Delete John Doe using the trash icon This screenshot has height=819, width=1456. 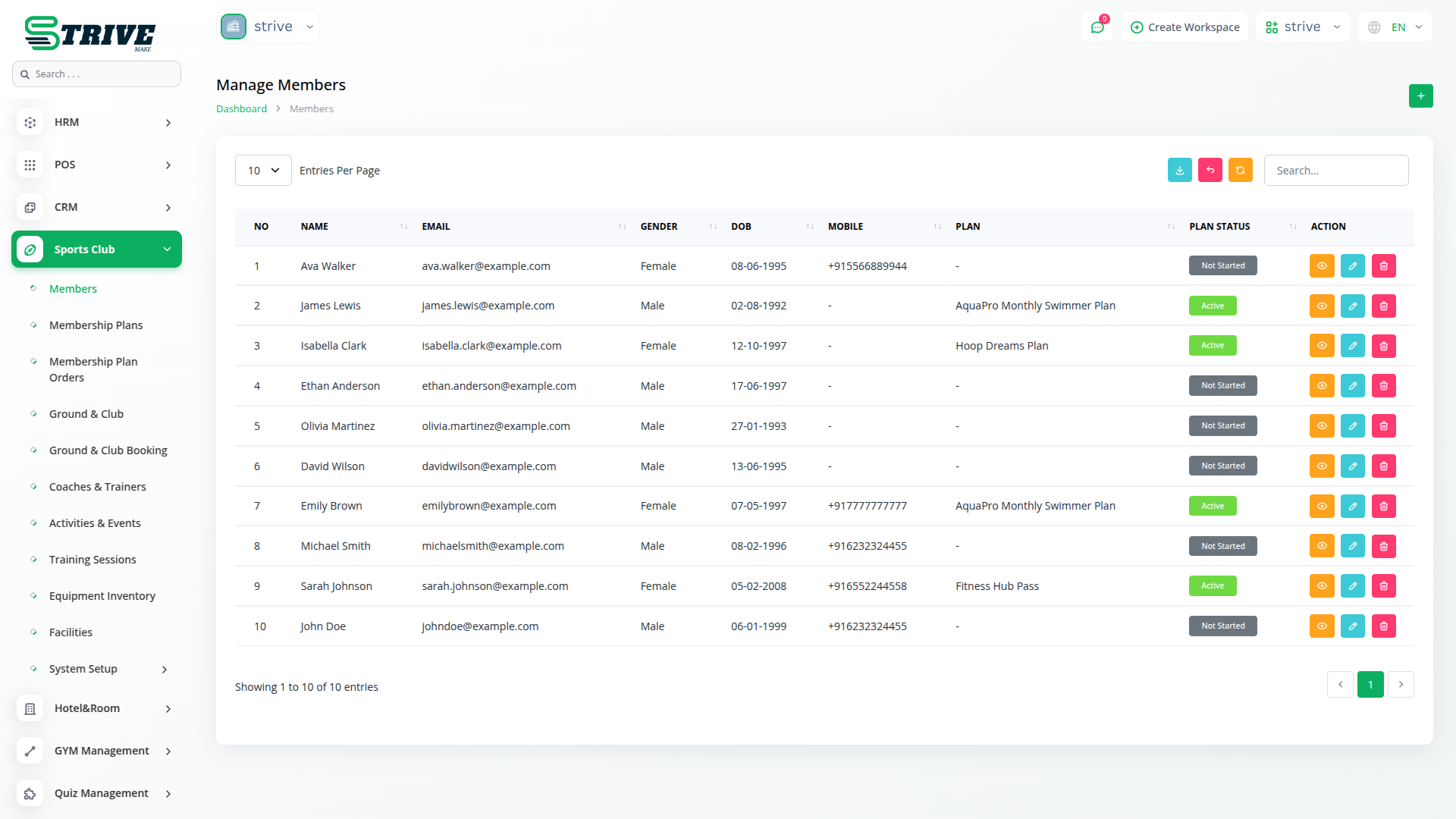(x=1383, y=626)
